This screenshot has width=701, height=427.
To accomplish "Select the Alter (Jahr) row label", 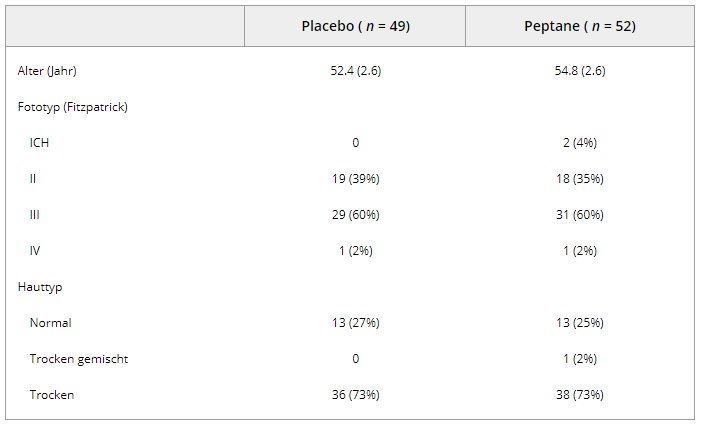I will click(48, 71).
